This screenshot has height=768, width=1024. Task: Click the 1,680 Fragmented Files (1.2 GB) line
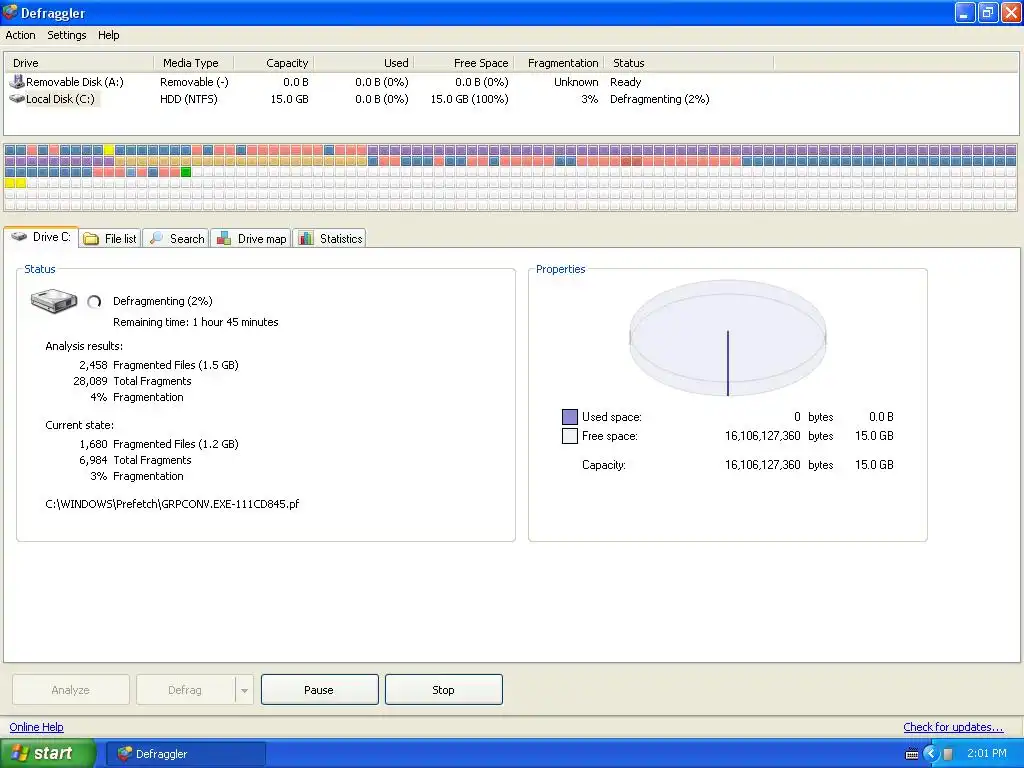click(159, 444)
